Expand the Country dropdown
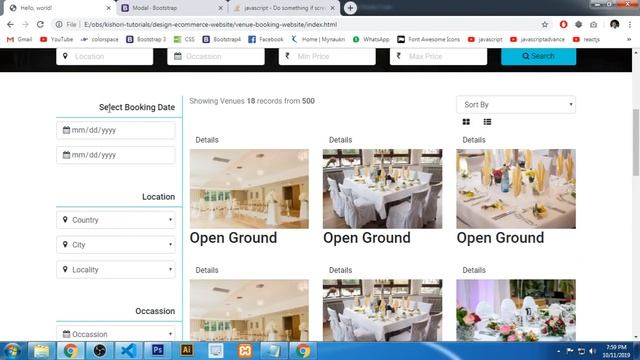 (116, 220)
